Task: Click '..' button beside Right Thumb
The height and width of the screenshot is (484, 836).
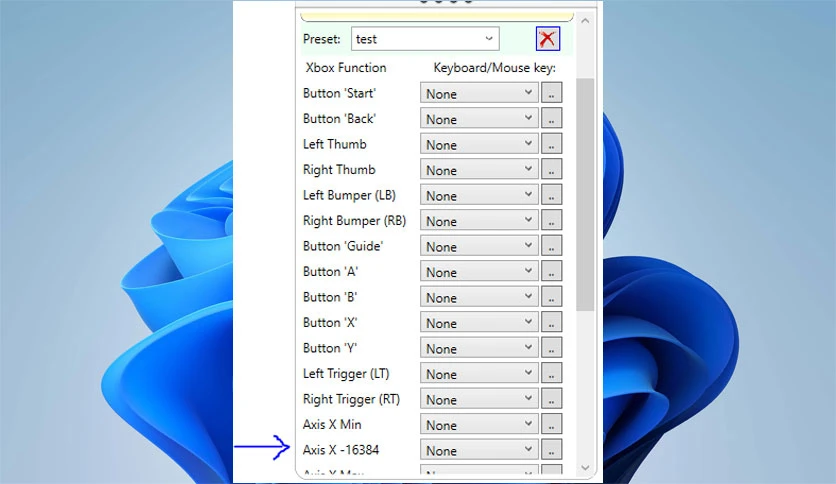Action: [551, 170]
